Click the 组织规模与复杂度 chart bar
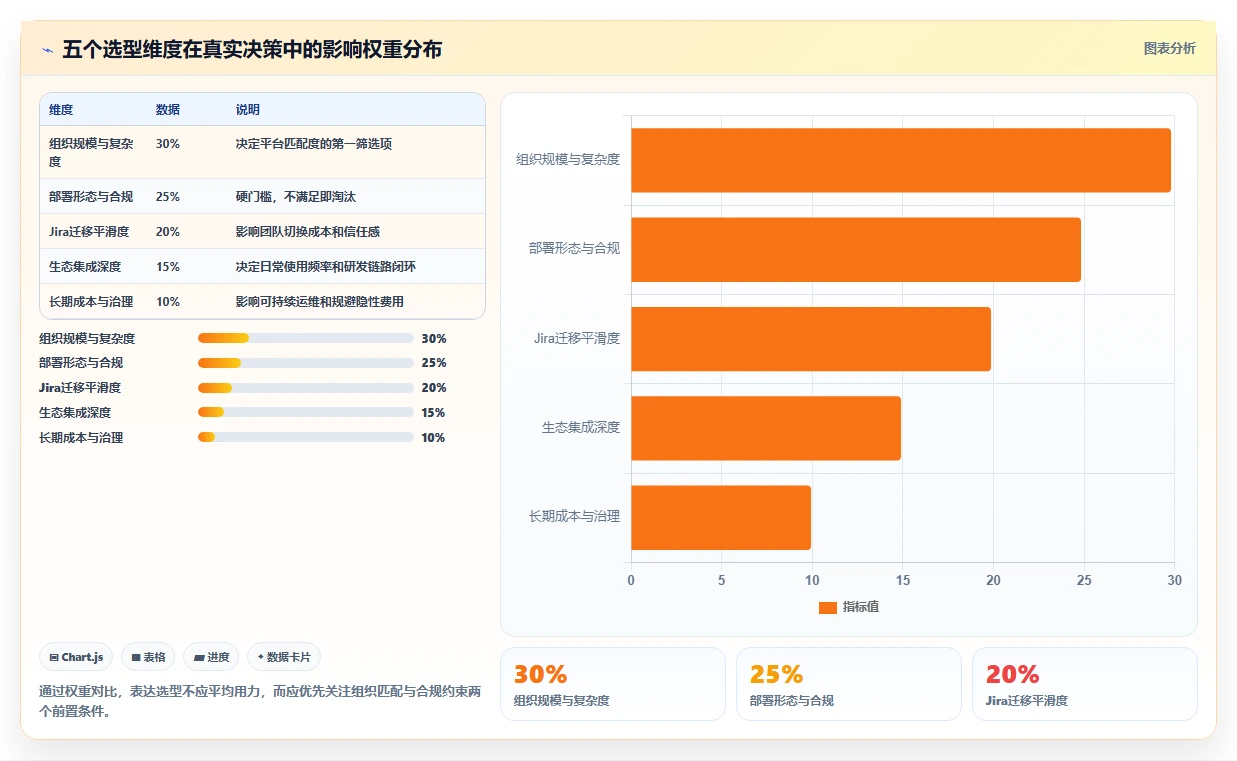Viewport: 1237px width, 761px height. [901, 160]
